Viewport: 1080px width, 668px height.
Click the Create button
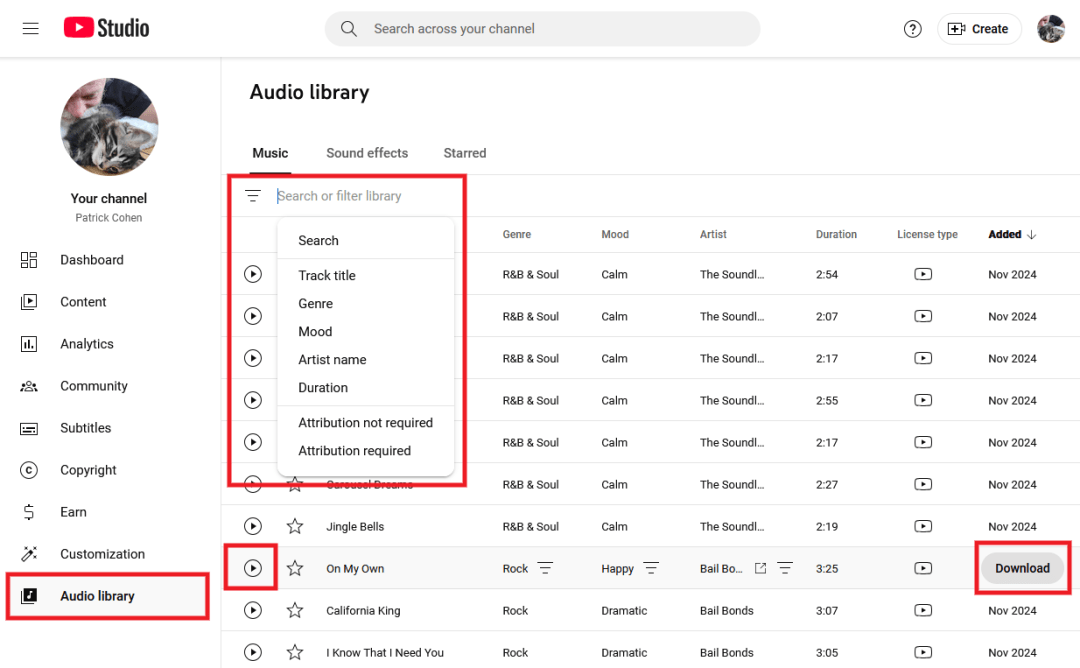979,28
